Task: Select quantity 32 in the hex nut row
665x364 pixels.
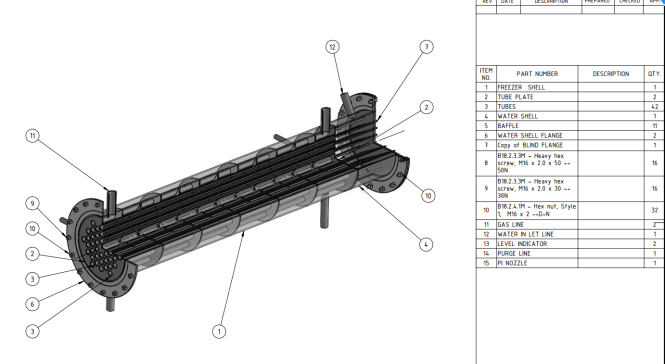Action: click(x=654, y=210)
